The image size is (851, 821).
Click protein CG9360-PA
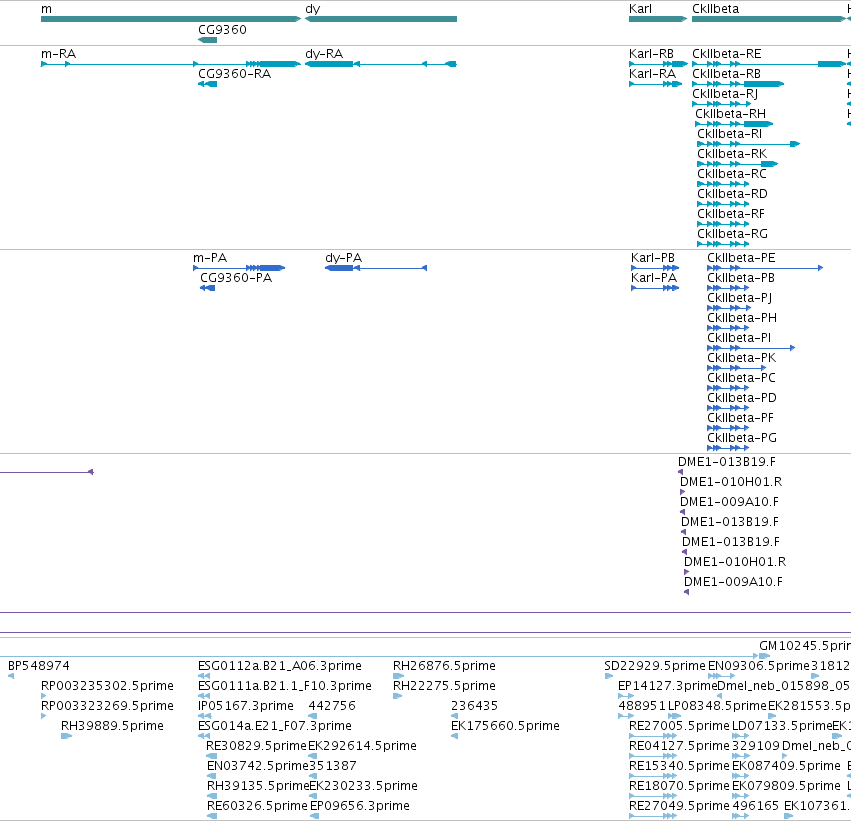(236, 278)
